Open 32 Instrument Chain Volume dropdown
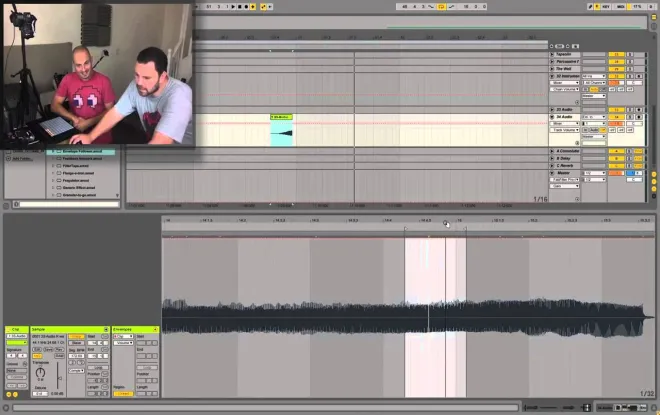The height and width of the screenshot is (415, 660). coord(564,89)
